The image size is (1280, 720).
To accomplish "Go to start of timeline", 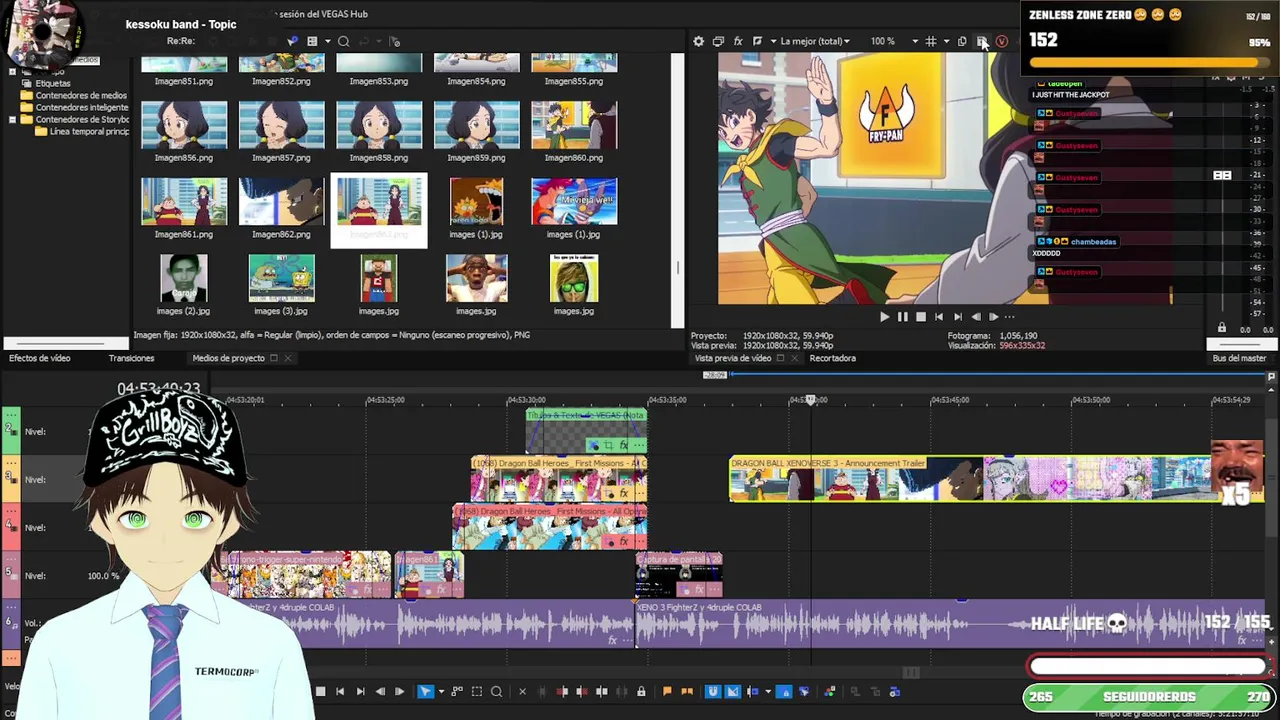I will (x=340, y=691).
